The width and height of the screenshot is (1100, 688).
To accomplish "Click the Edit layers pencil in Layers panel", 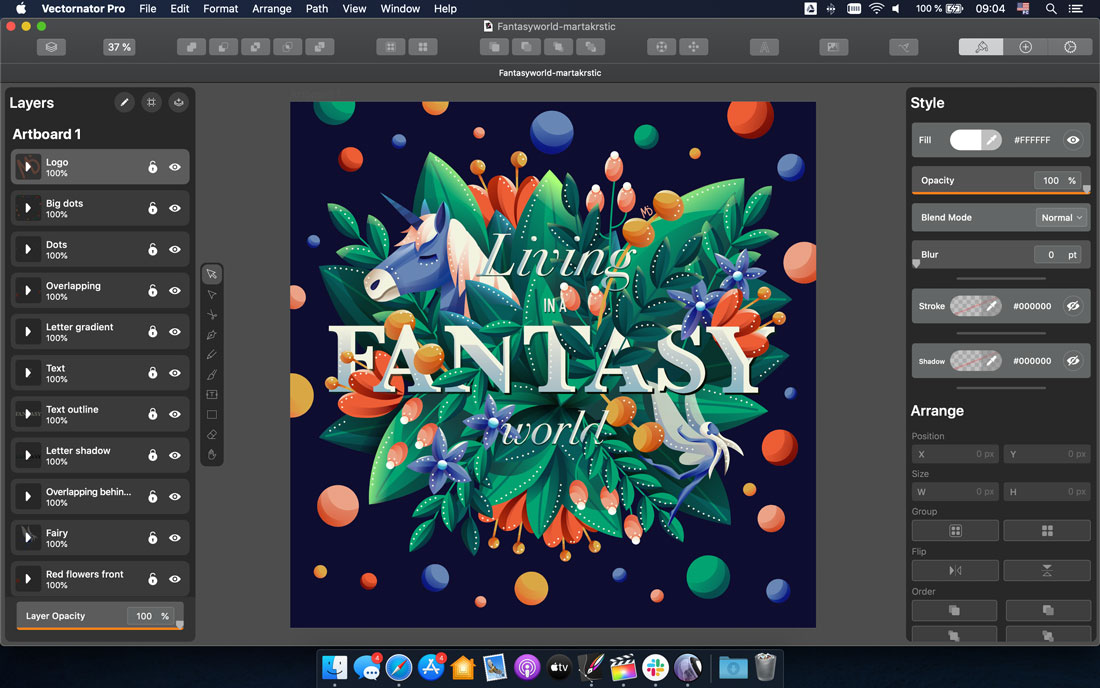I will pyautogui.click(x=123, y=102).
